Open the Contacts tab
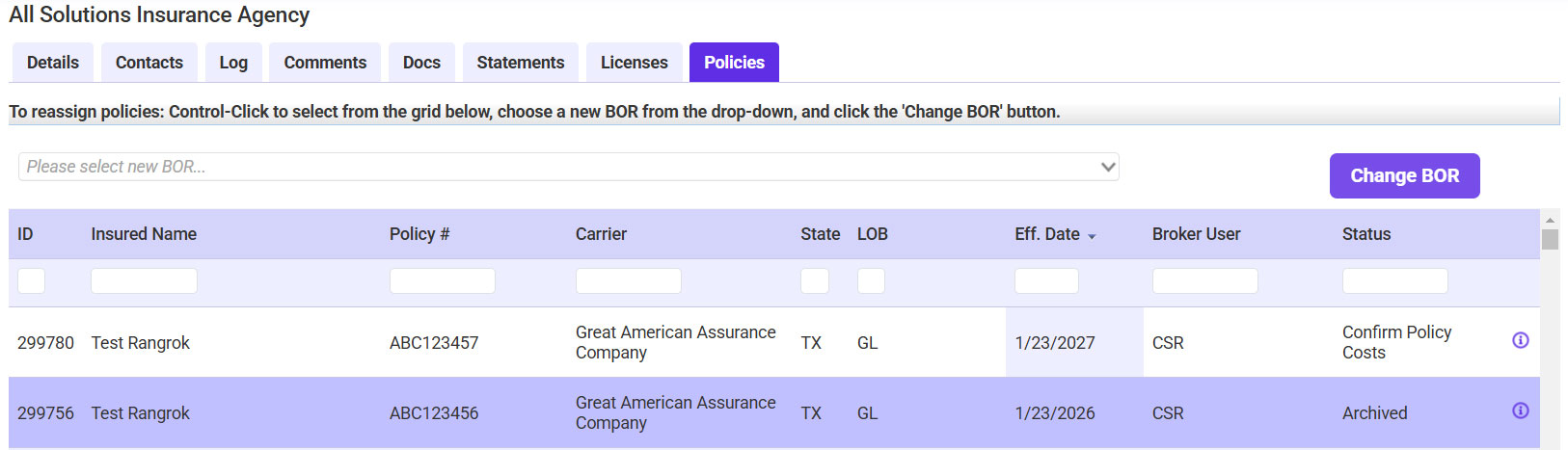 click(x=149, y=63)
